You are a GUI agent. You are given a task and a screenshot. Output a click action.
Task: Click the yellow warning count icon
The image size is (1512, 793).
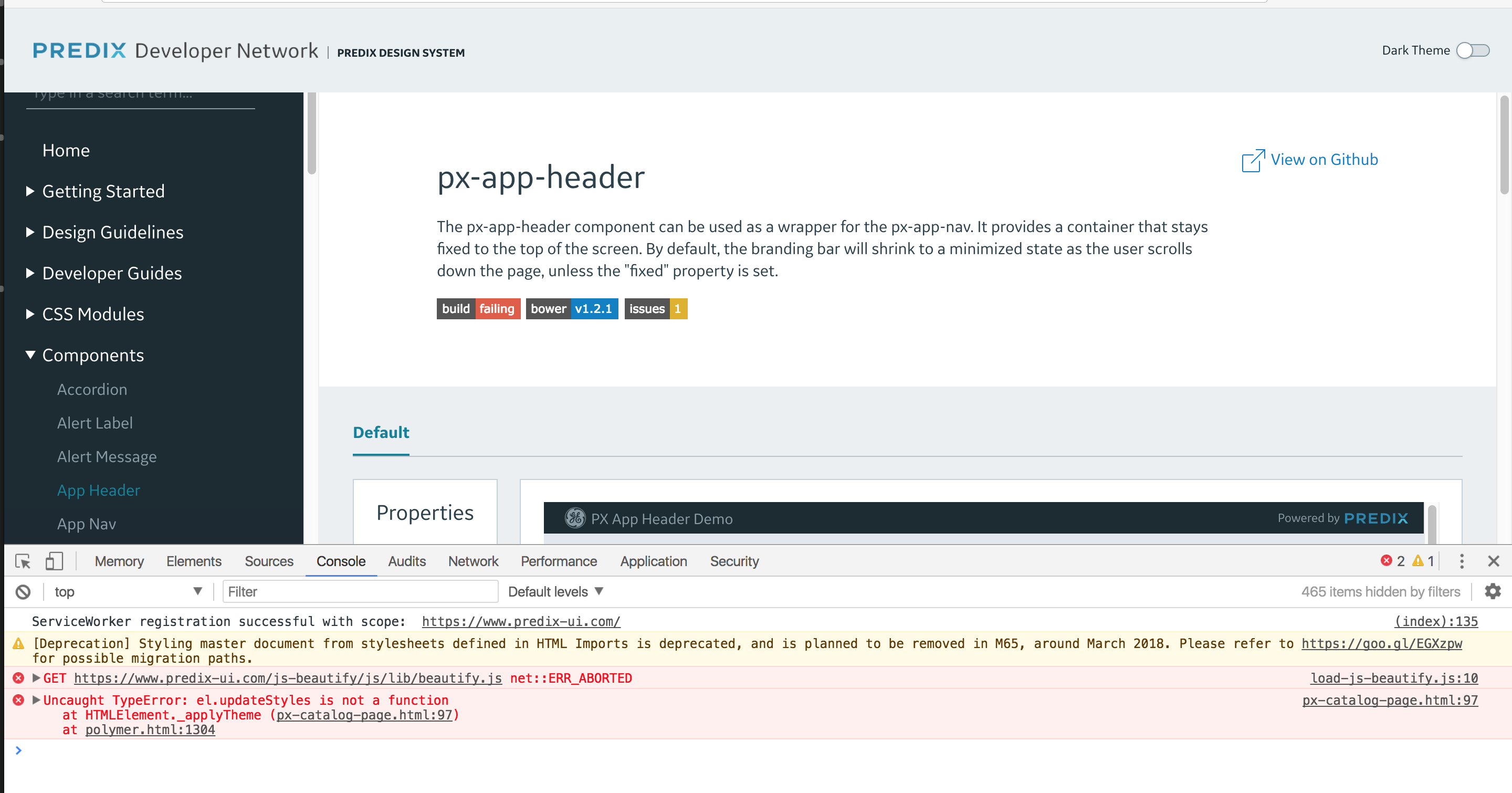pos(1418,560)
